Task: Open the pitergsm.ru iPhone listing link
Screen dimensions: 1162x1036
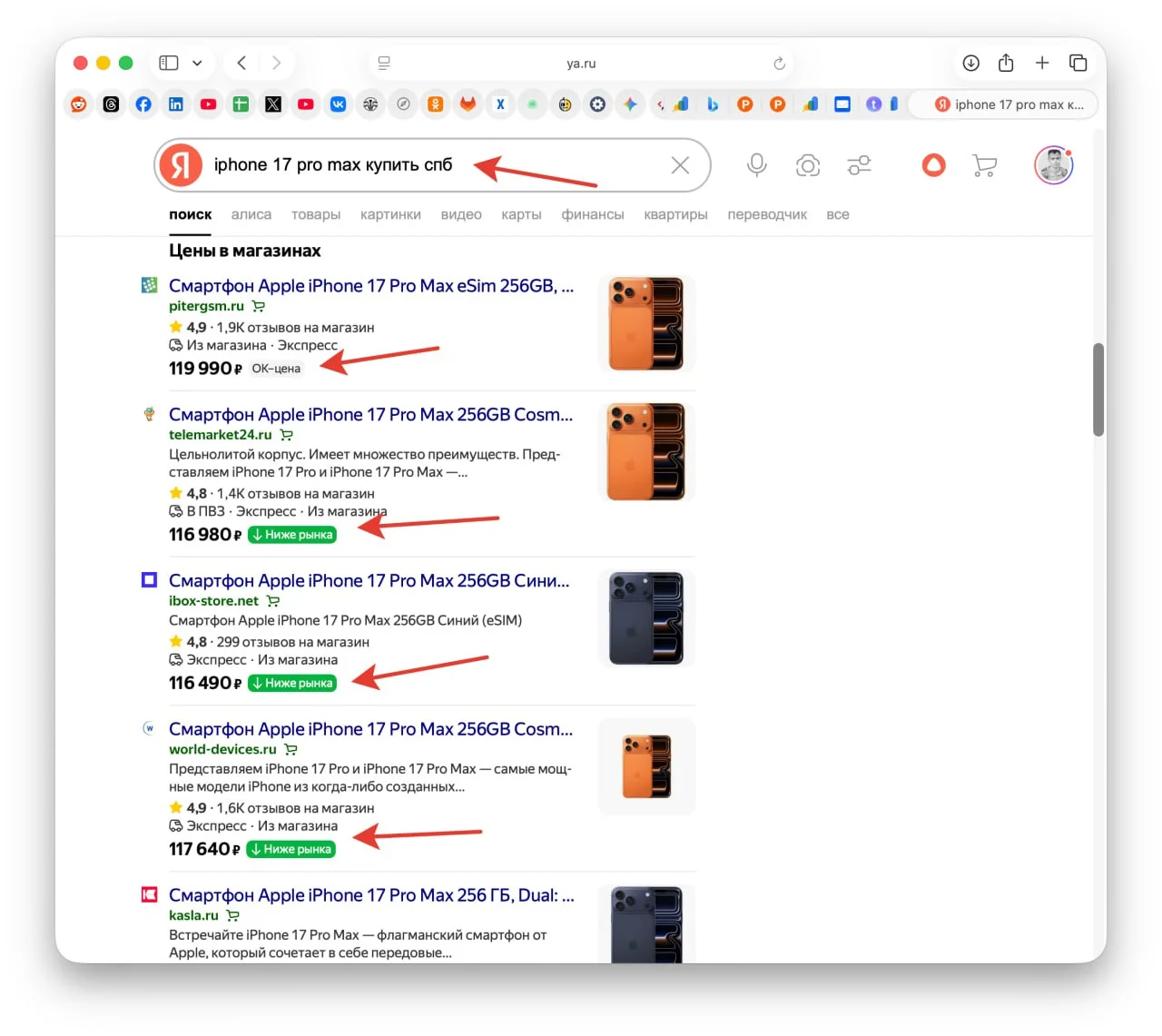Action: 370,286
